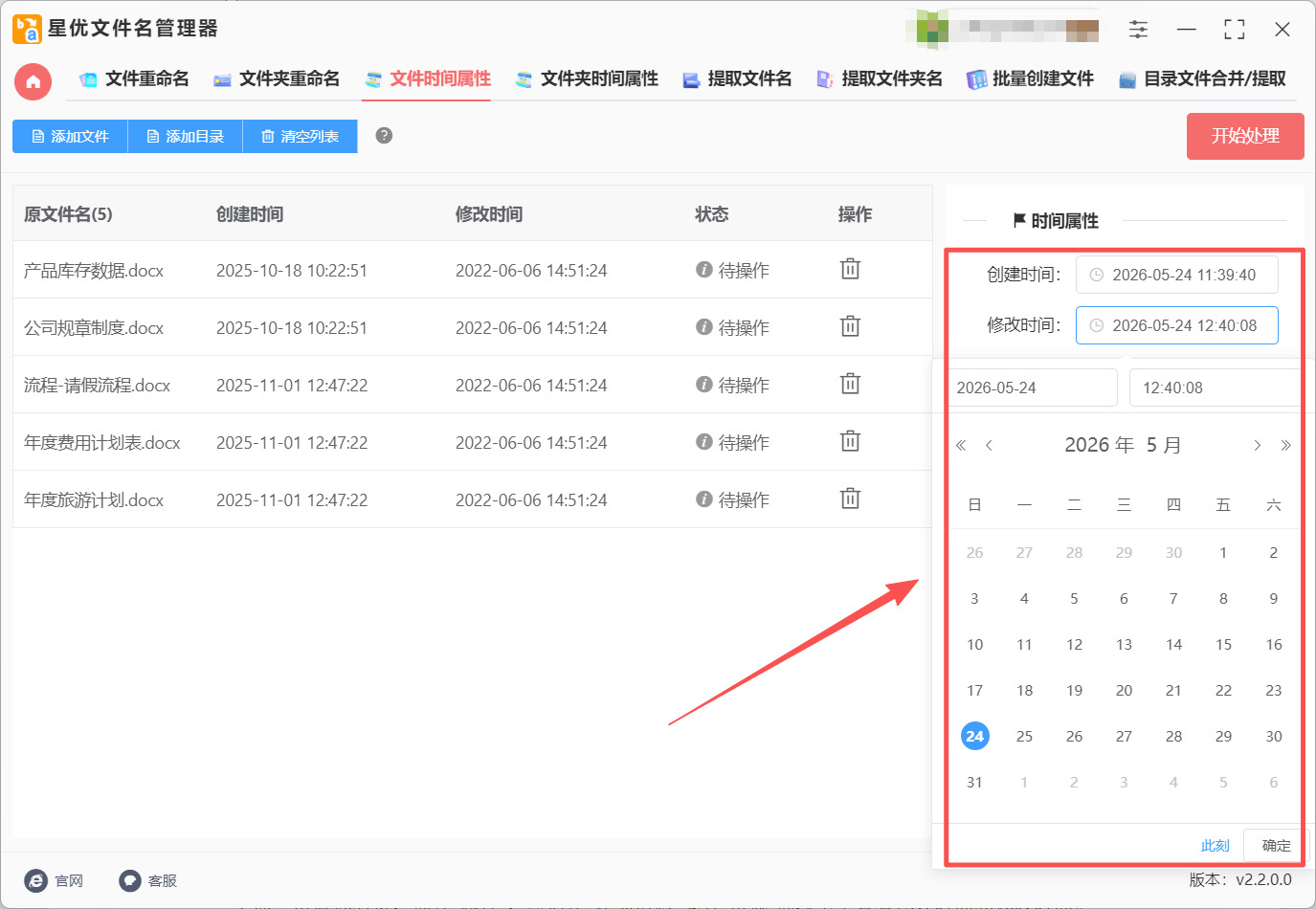This screenshot has width=1316, height=909.
Task: Open the settings sliders icon in title bar
Action: (1138, 30)
